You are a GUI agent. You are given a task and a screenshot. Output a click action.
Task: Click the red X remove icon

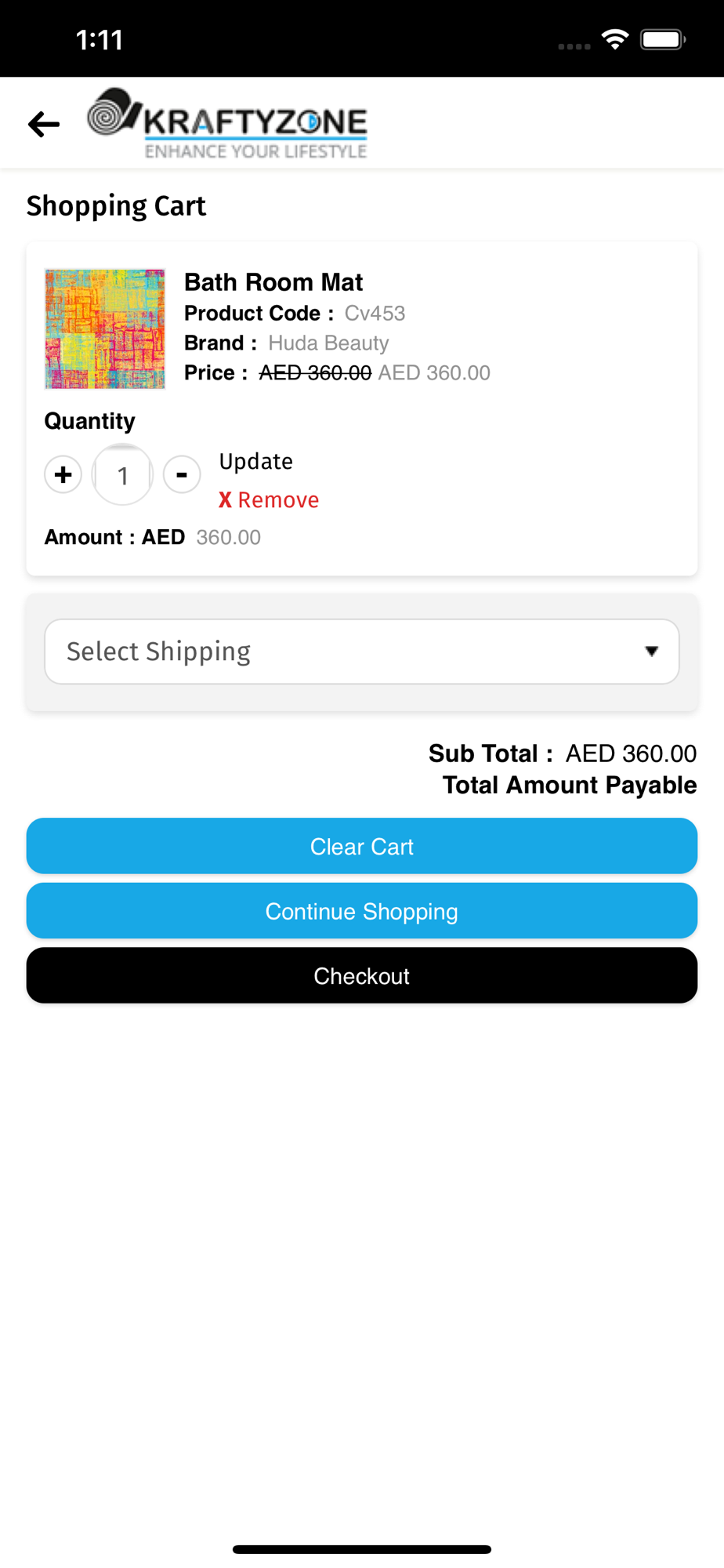pos(225,500)
